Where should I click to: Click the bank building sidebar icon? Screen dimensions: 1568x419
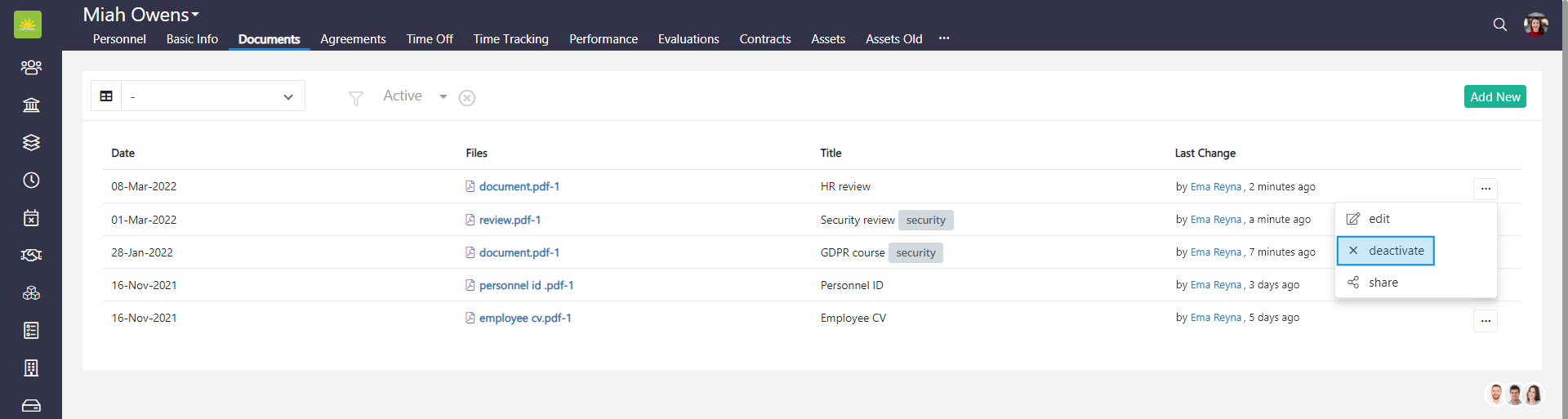coord(31,105)
